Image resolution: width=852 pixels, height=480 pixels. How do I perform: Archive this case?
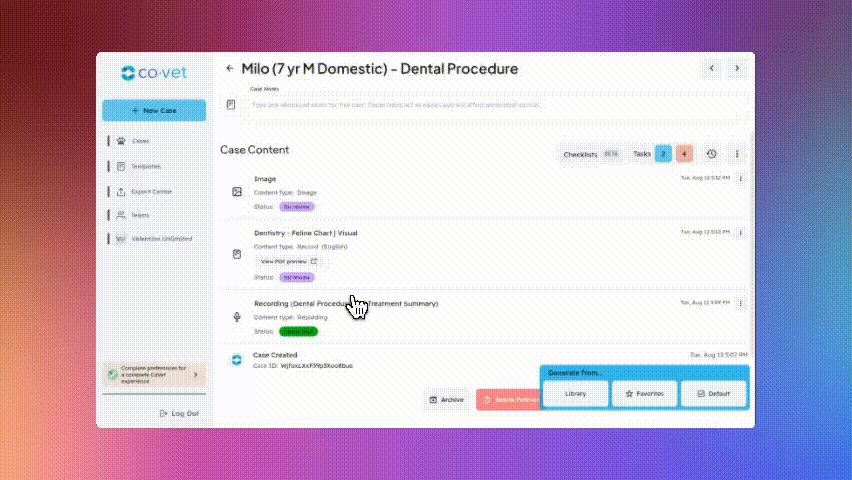click(447, 400)
